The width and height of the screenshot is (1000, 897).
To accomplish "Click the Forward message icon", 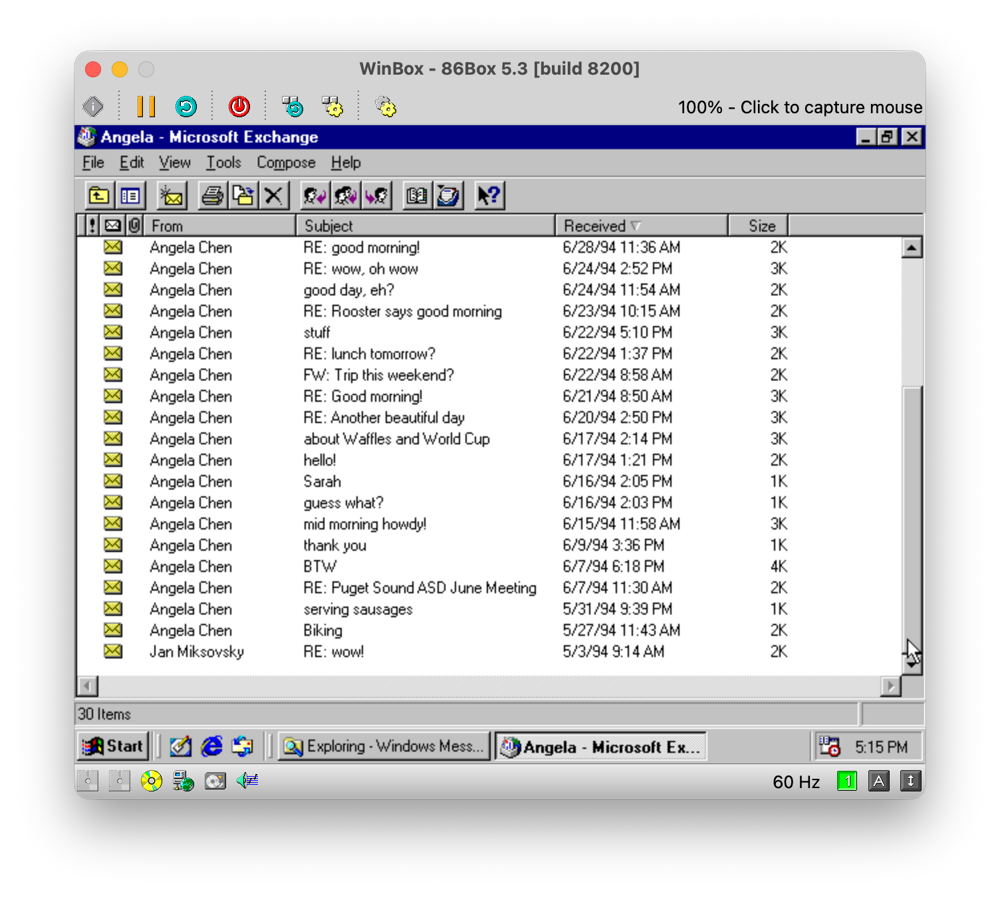I will [377, 196].
